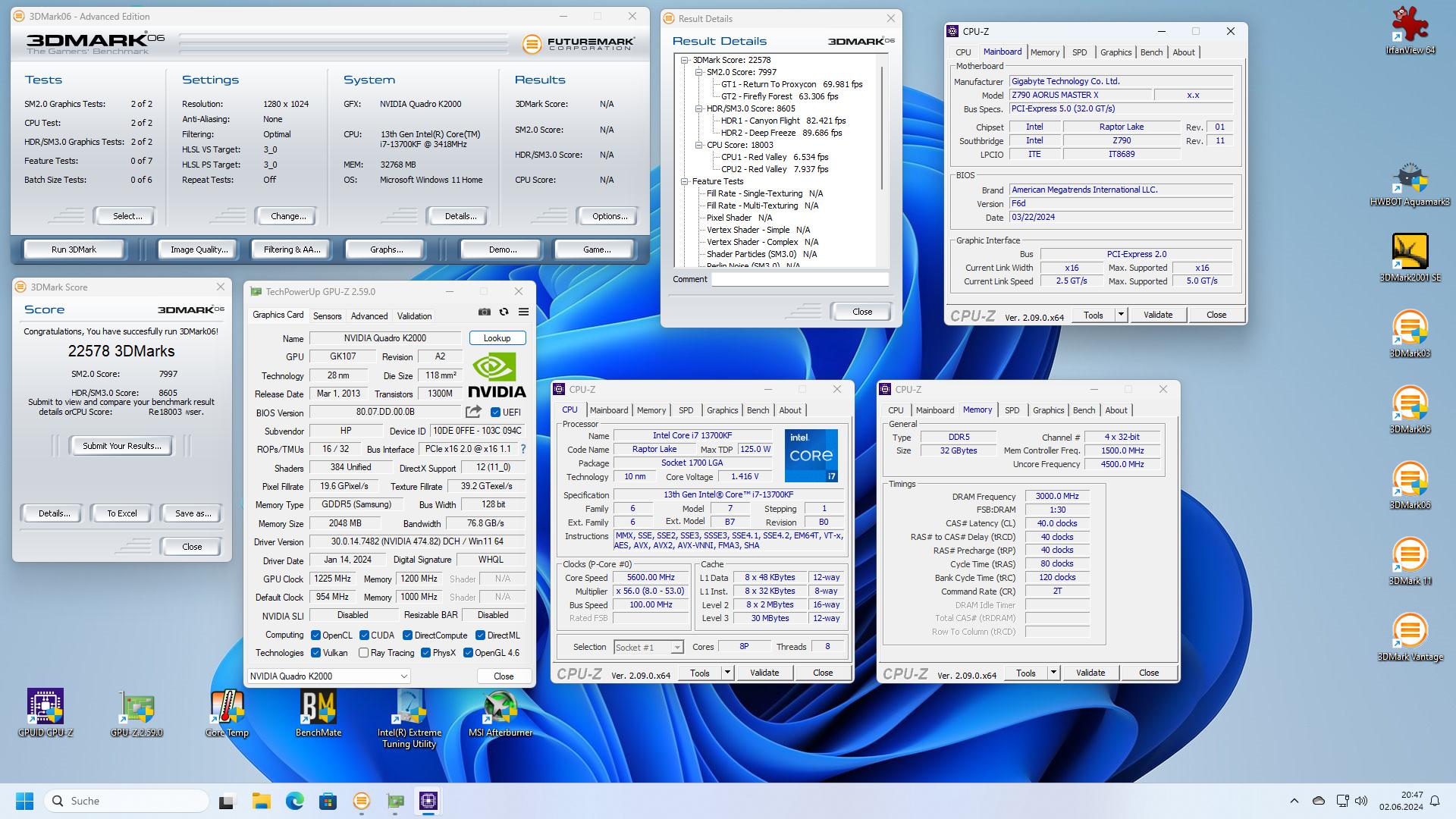1456x819 pixels.
Task: Open NVIDIA Quadro K2000 GPU selector dropdown
Action: [x=328, y=676]
